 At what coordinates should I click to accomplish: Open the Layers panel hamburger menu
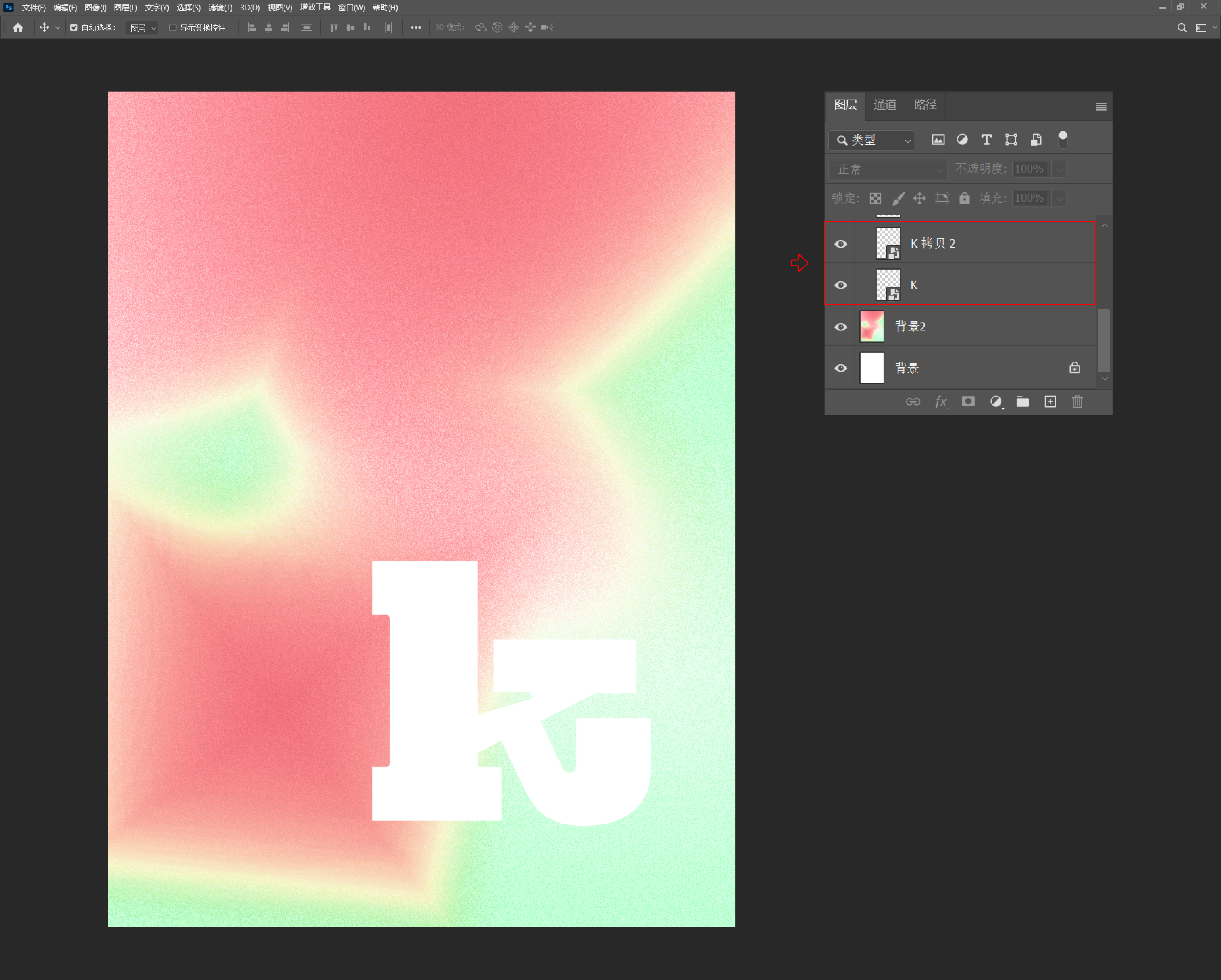(x=1102, y=107)
